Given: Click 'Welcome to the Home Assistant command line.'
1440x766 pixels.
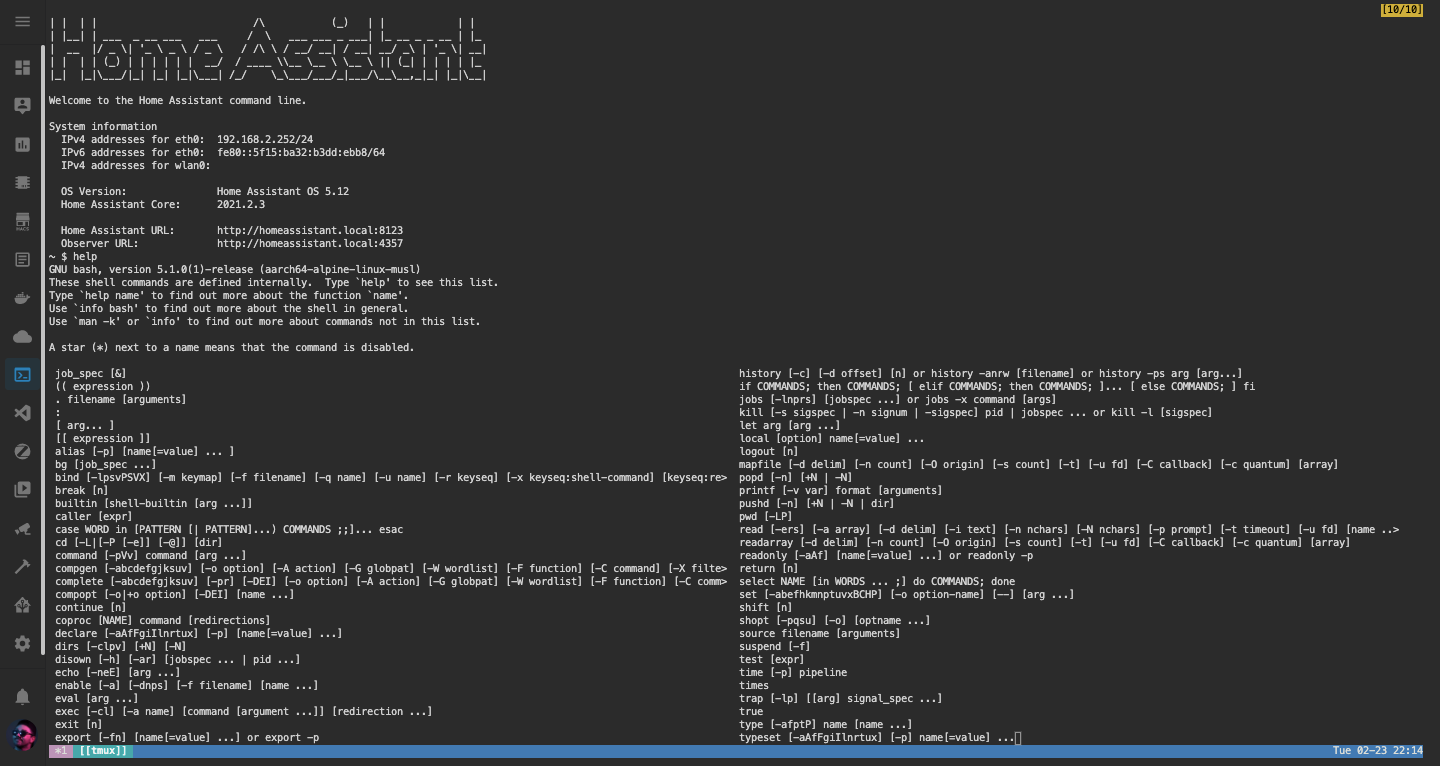Looking at the screenshot, I should pyautogui.click(x=178, y=101).
